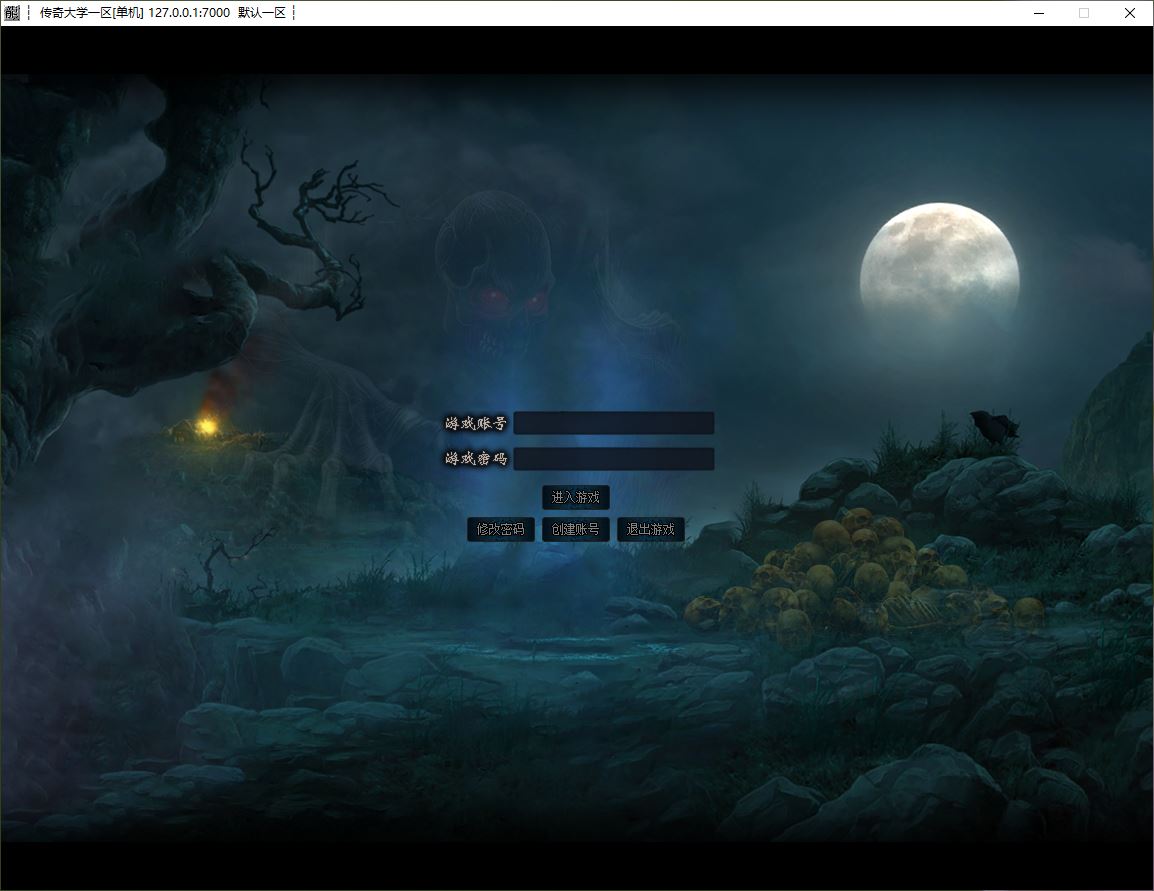Open 修改密码 change password

[500, 529]
